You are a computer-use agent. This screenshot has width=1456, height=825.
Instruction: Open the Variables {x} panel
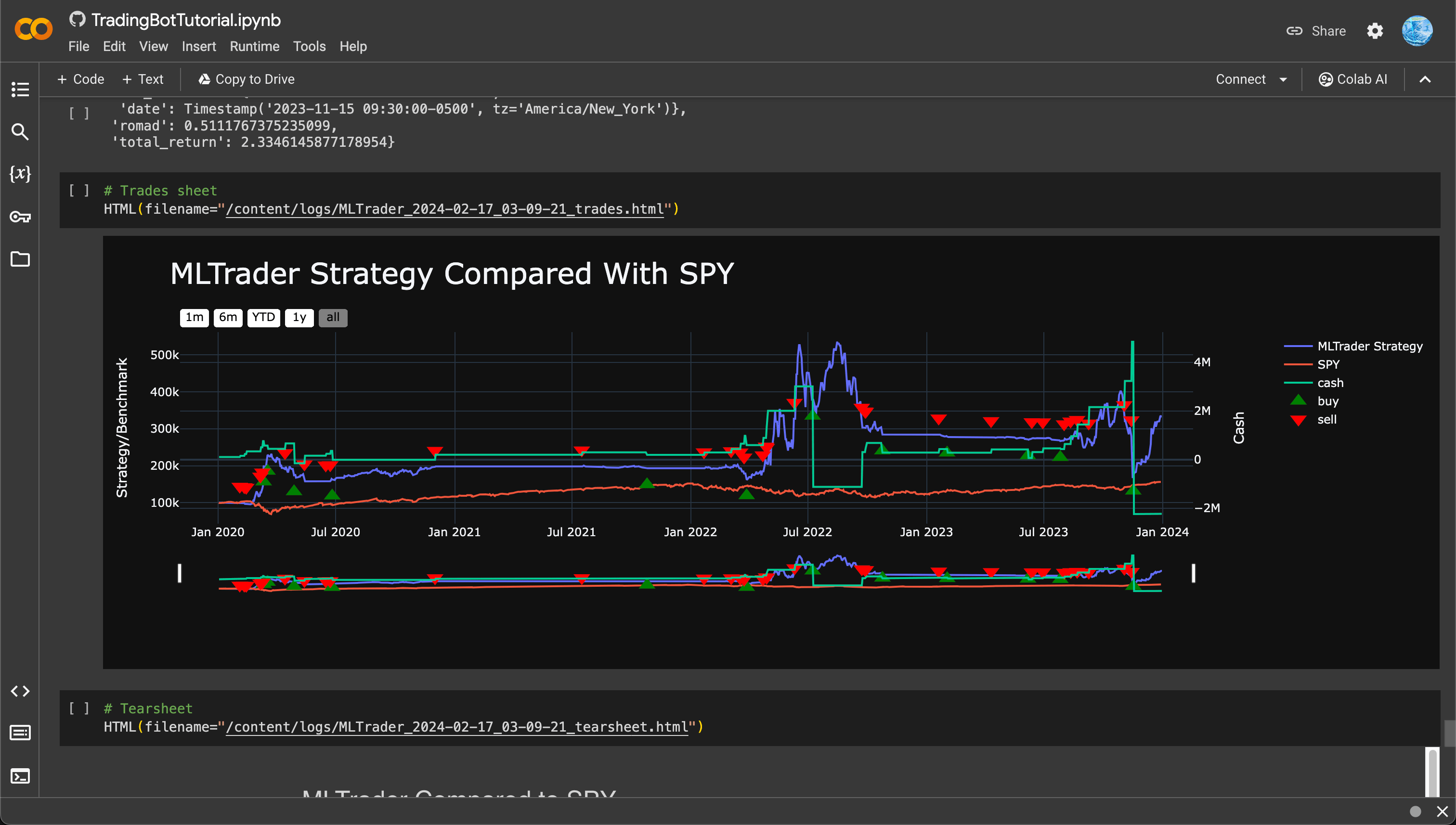pyautogui.click(x=20, y=173)
